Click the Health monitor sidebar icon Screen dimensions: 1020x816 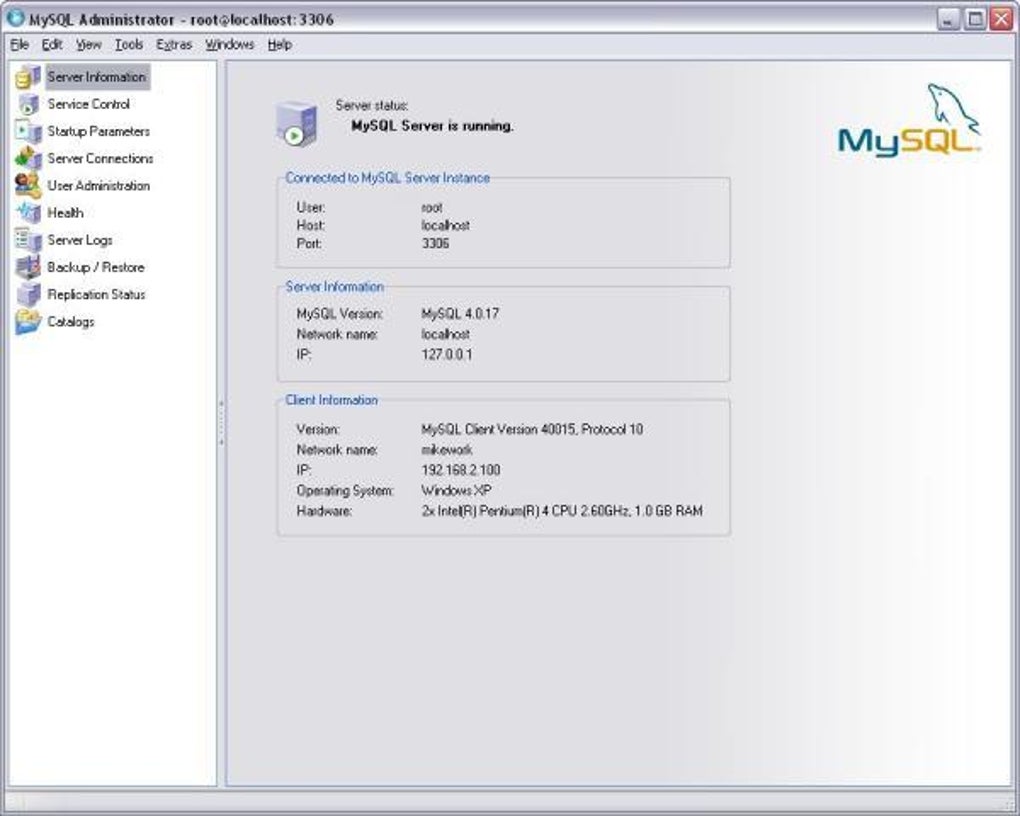(28, 213)
